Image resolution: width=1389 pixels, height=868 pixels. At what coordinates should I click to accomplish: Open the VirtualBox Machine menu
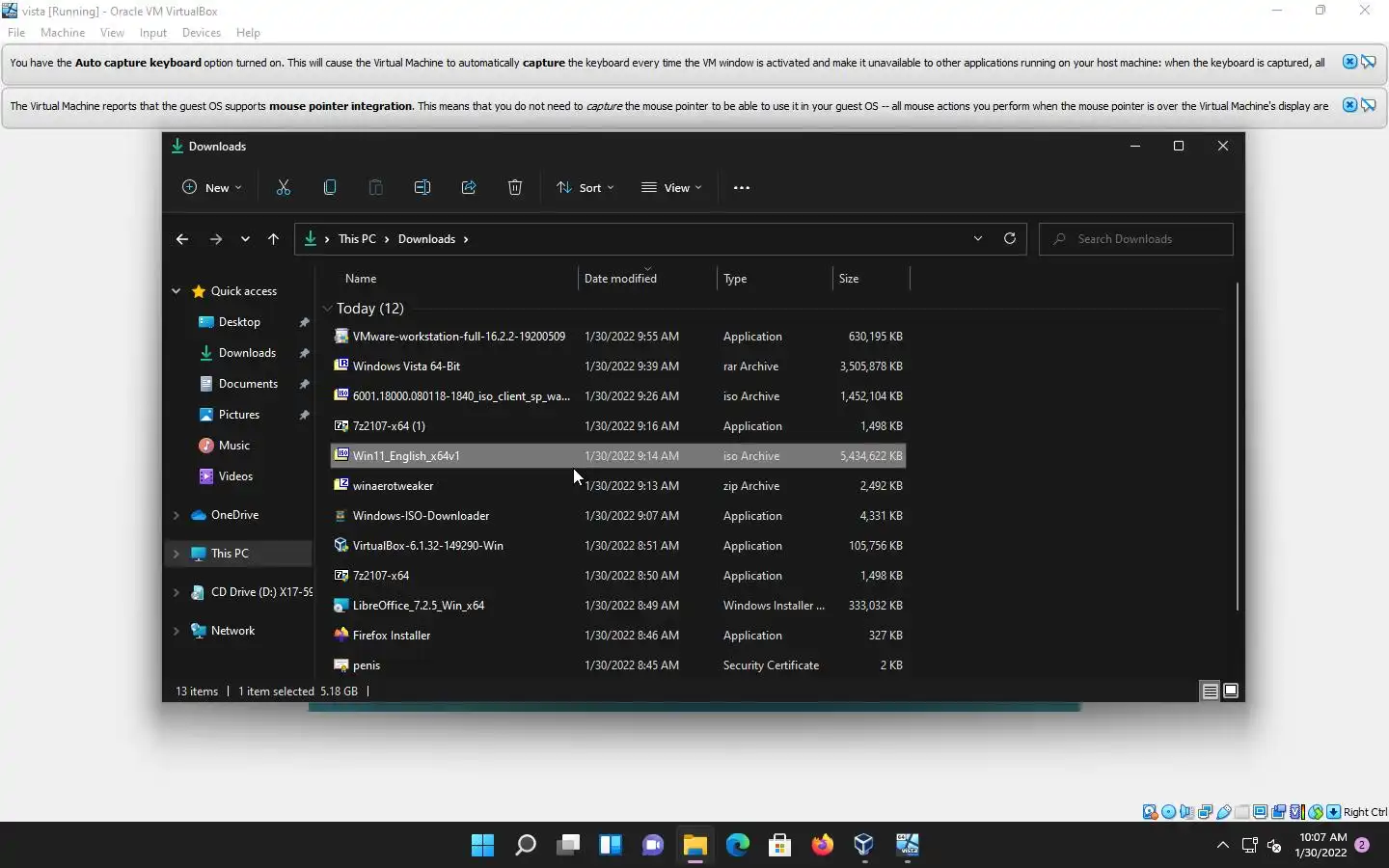click(63, 33)
